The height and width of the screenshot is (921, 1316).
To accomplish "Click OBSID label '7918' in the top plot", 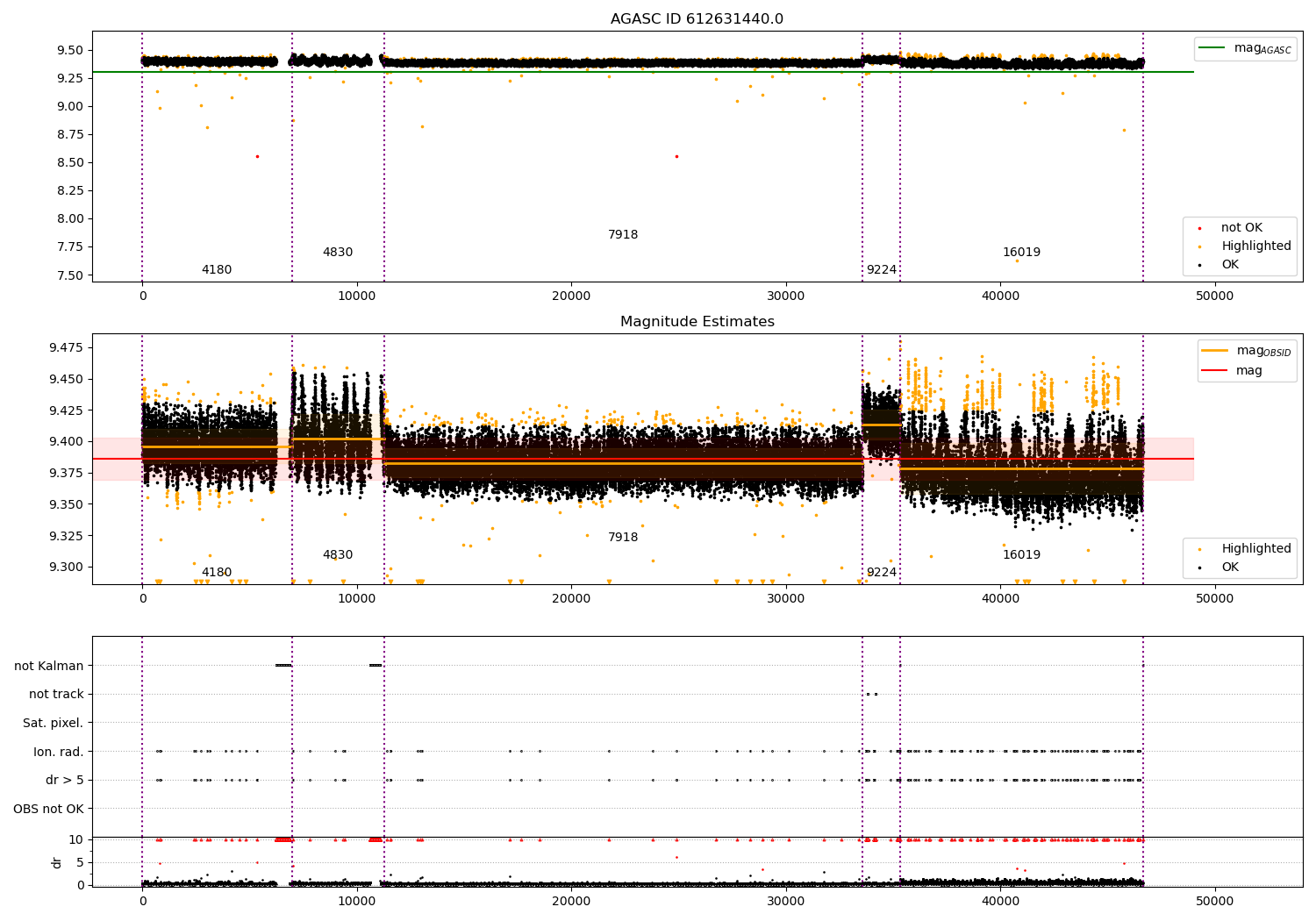I will click(x=623, y=235).
